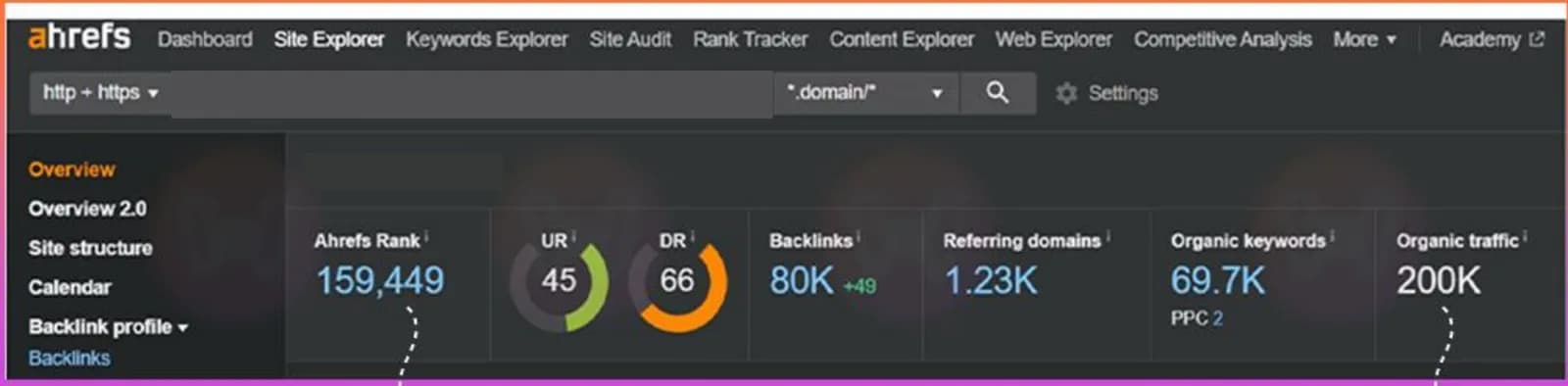Click the URL search input field

click(x=472, y=93)
